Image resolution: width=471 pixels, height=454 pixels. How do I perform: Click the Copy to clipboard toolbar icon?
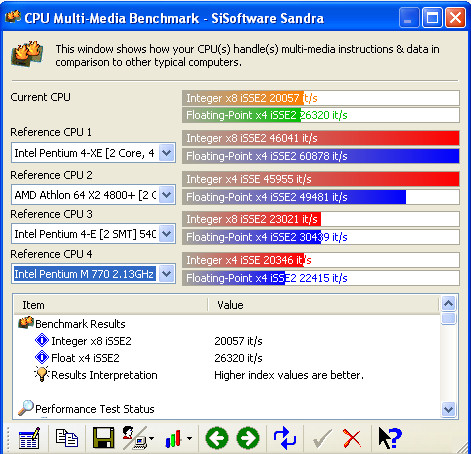pos(67,438)
